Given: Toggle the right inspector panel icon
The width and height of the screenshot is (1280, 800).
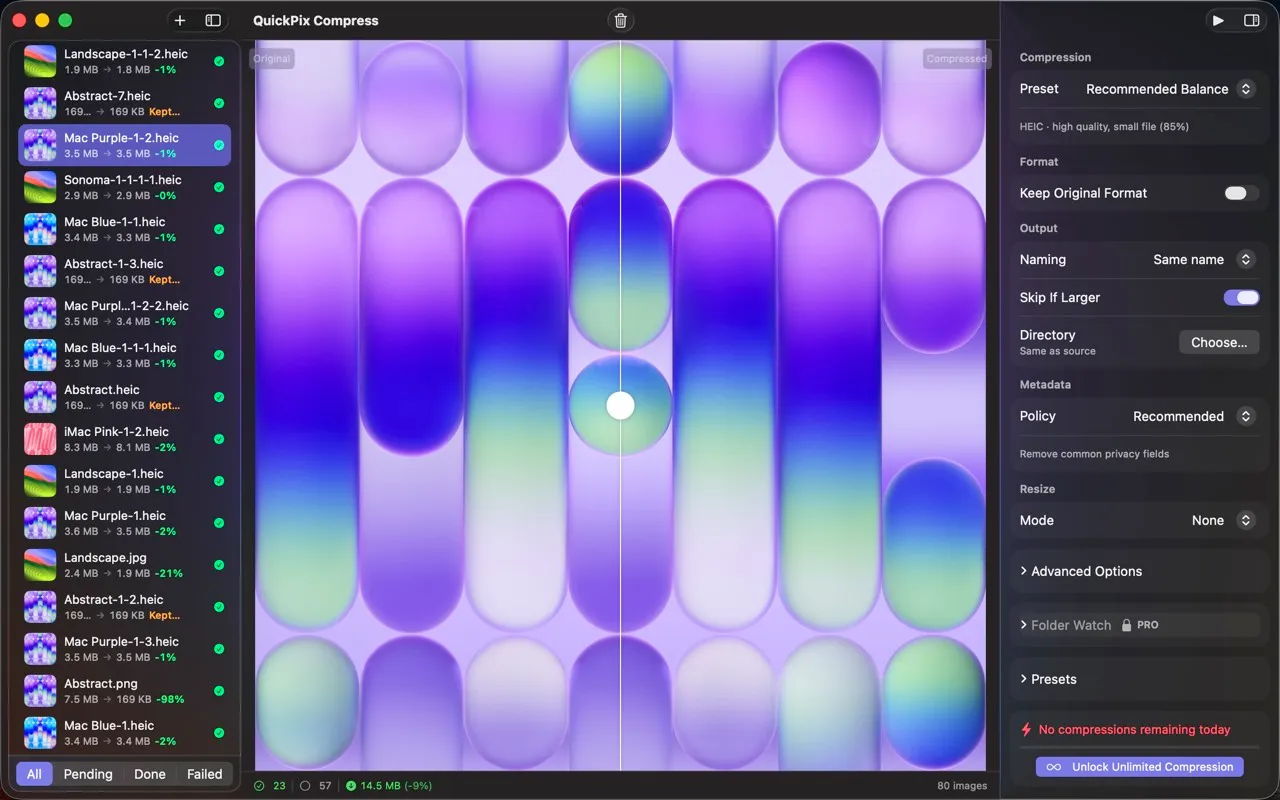Looking at the screenshot, I should (x=1251, y=20).
